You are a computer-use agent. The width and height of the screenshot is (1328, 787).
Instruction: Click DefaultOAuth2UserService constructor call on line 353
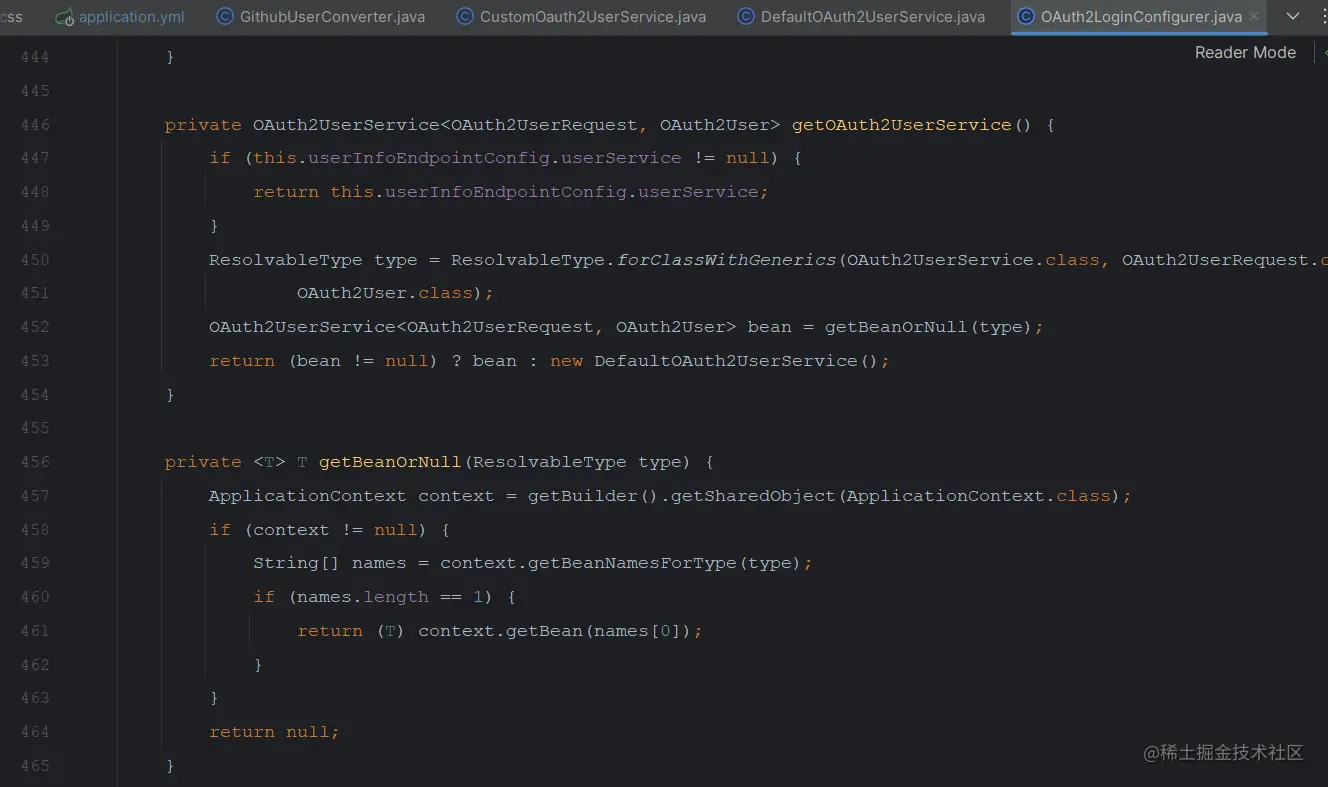point(725,361)
